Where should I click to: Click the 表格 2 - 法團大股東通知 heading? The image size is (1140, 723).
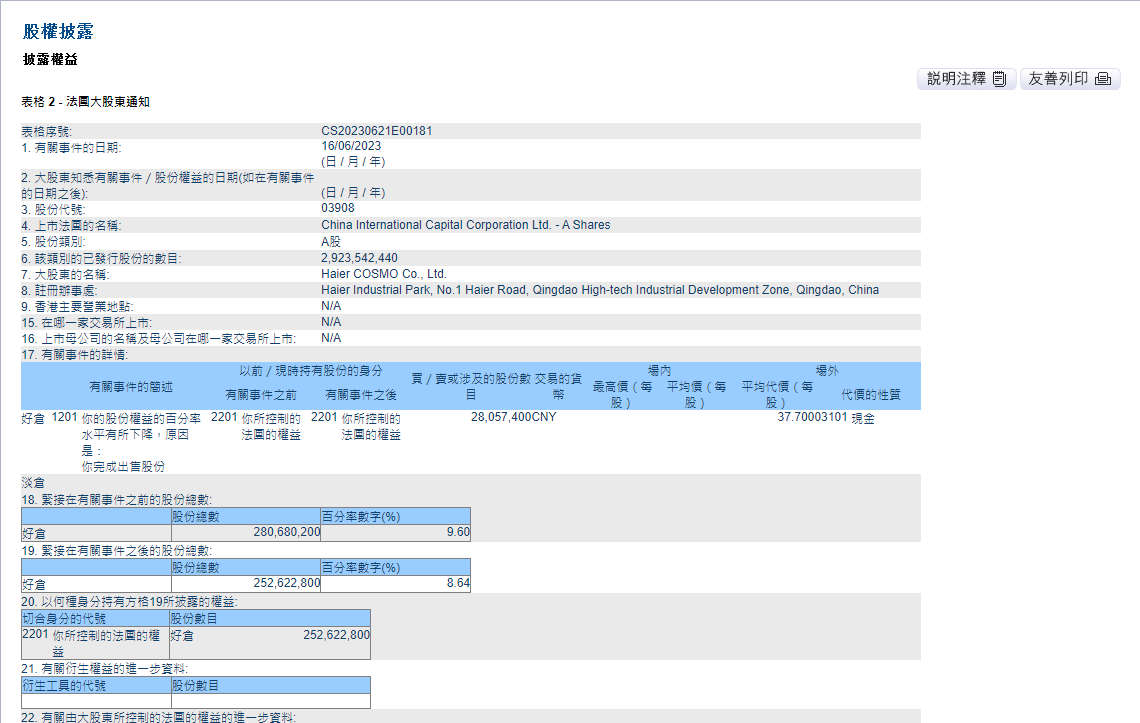(85, 102)
